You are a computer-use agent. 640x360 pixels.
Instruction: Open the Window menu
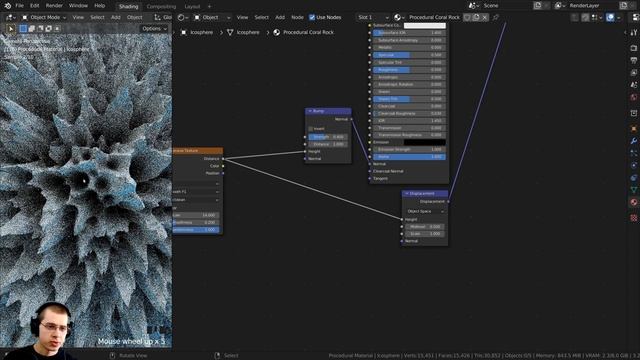78,6
